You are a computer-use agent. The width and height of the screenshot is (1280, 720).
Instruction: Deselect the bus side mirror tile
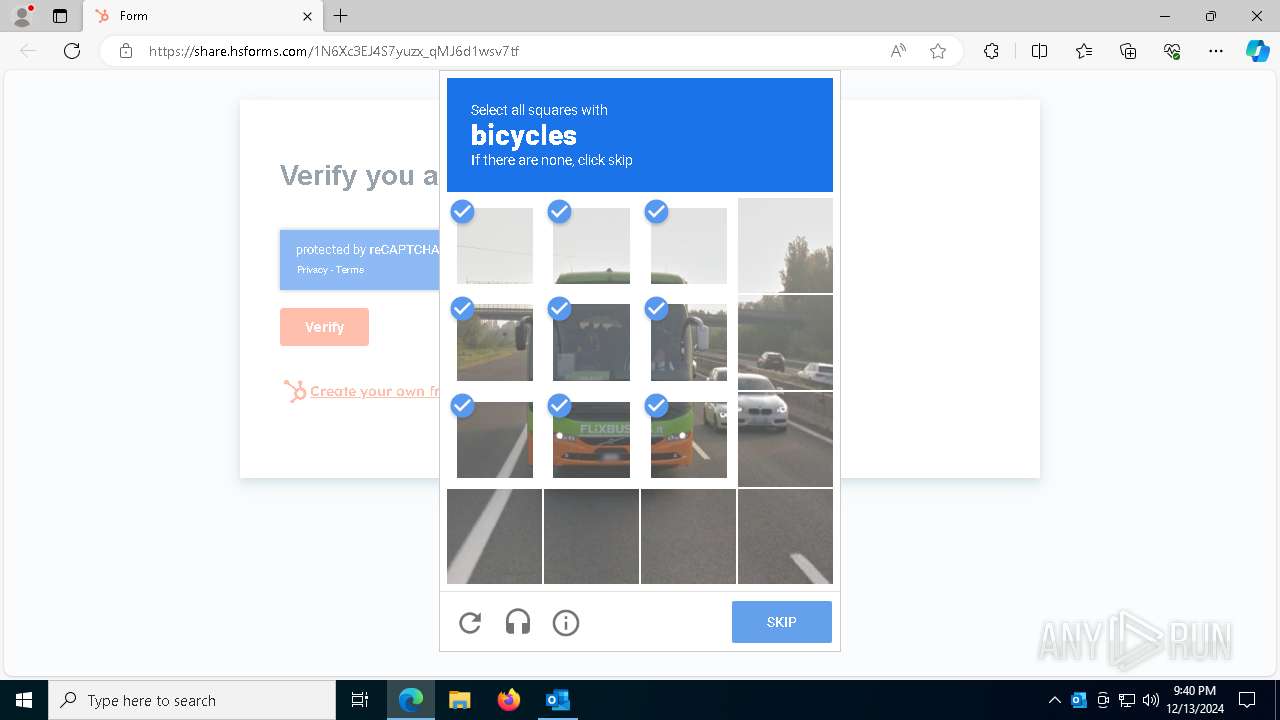(x=689, y=342)
